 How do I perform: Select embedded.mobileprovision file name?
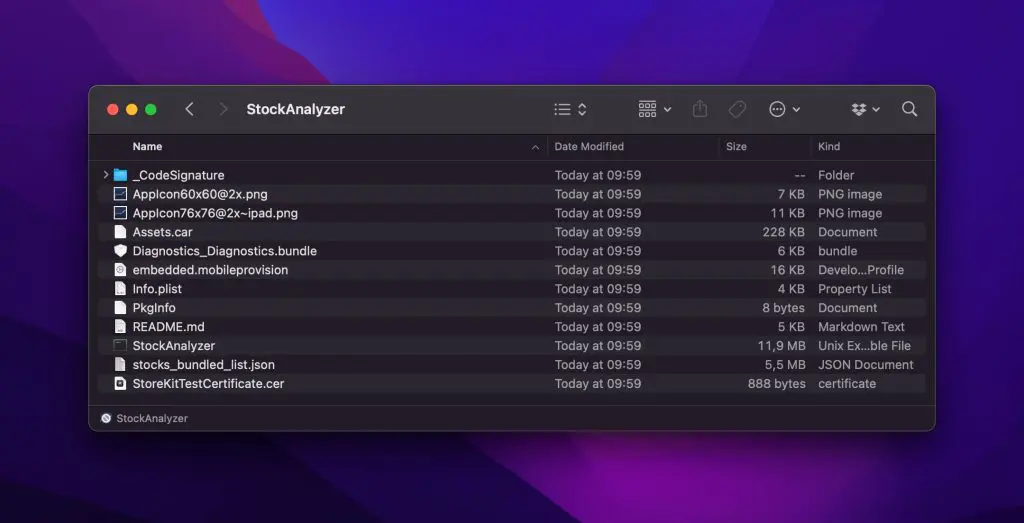tap(210, 270)
